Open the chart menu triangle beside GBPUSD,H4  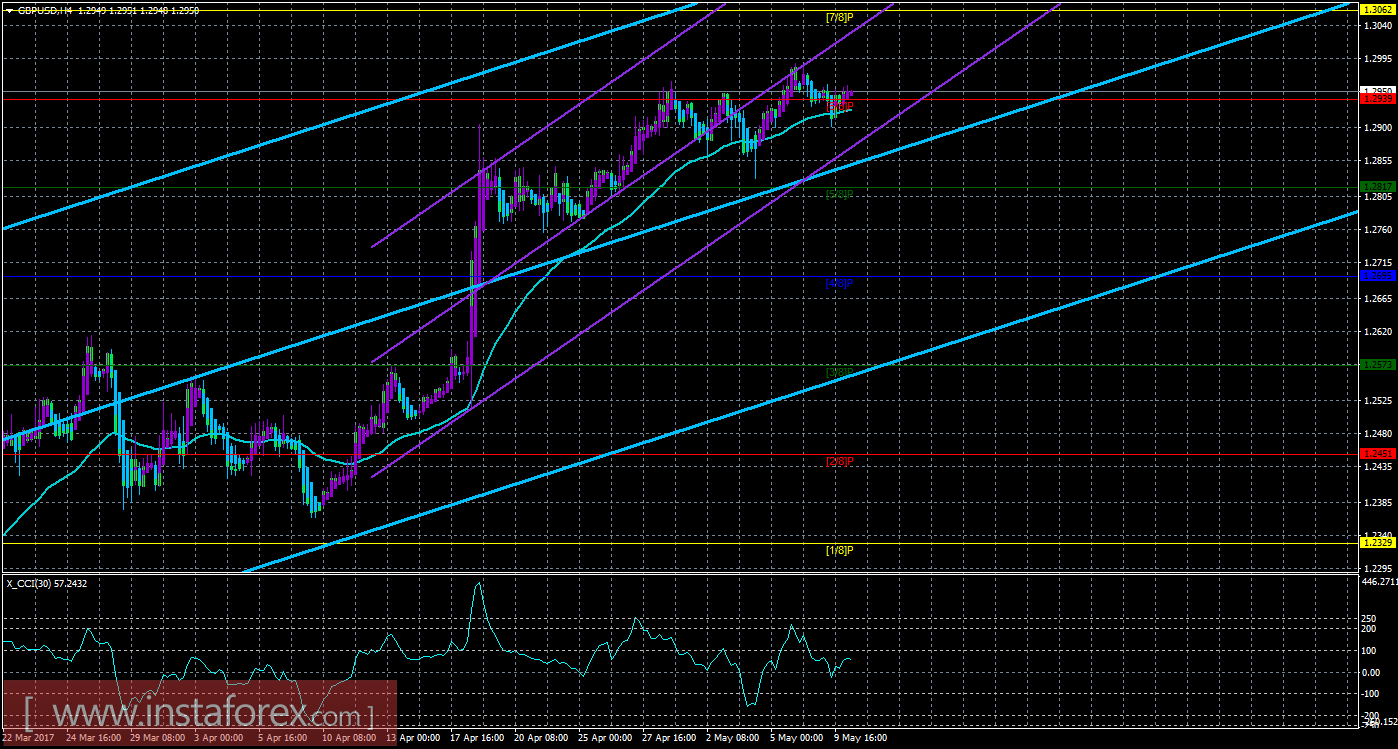point(8,9)
